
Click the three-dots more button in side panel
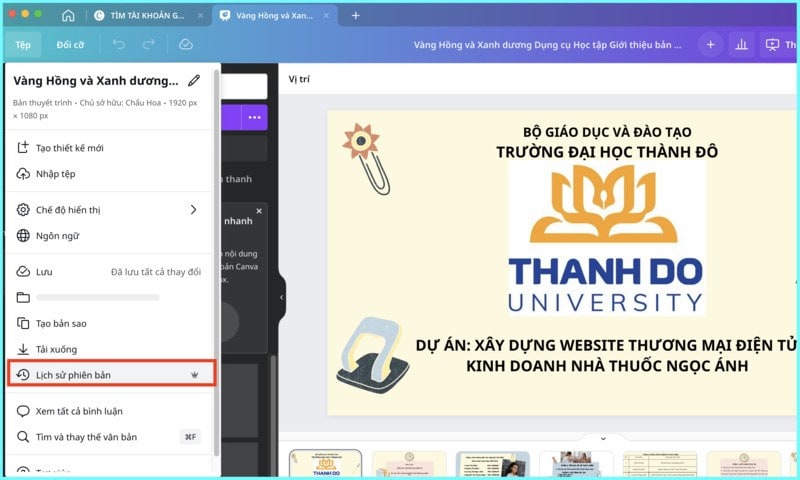point(255,117)
